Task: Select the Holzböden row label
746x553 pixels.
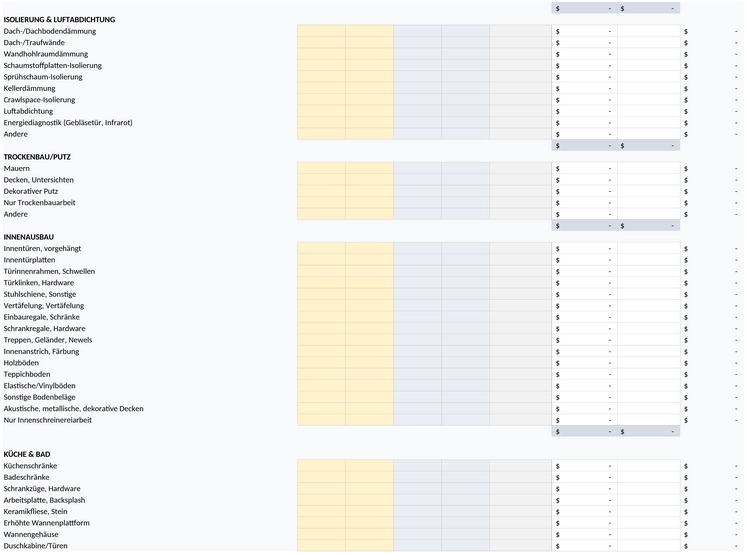Action: (21, 362)
